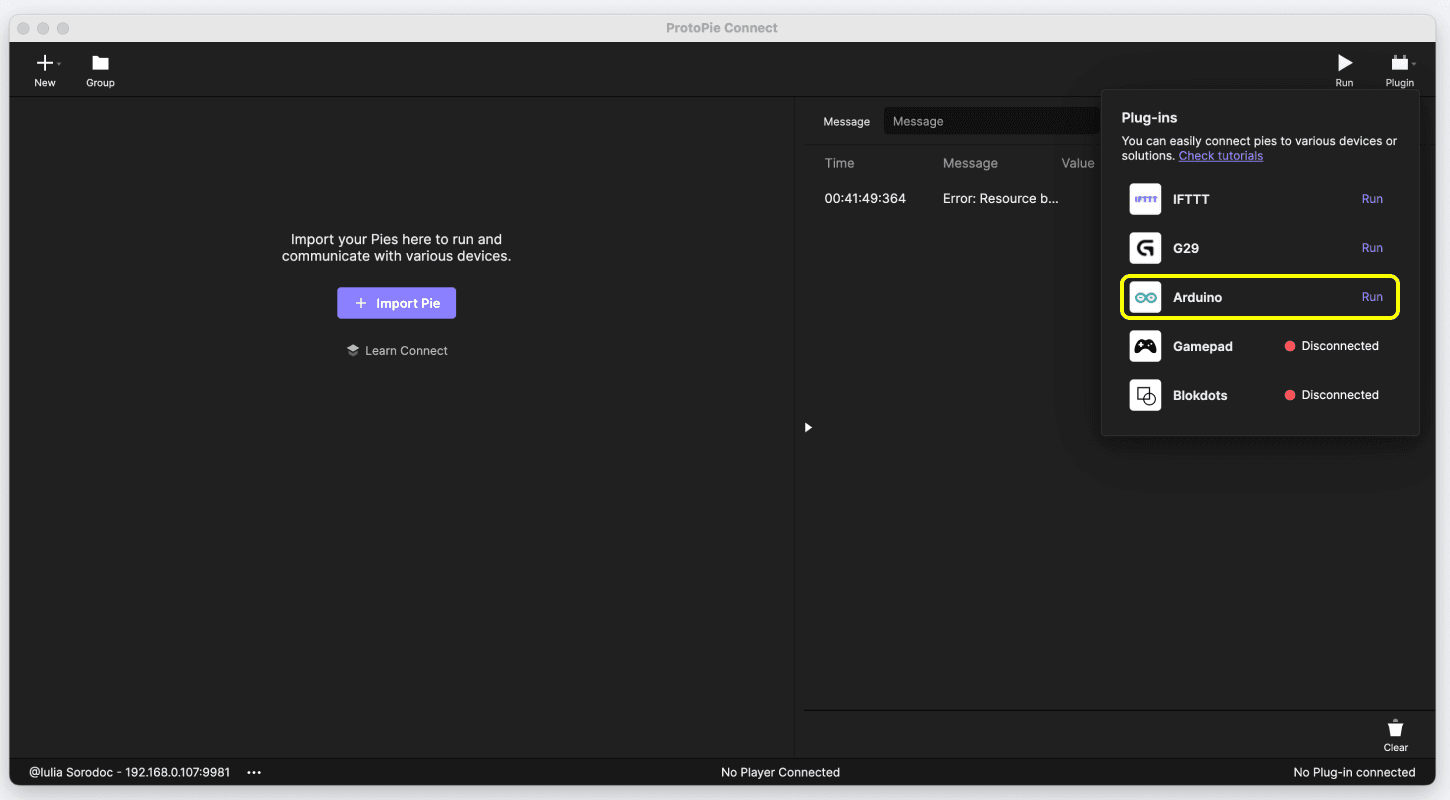The image size is (1450, 800).
Task: Click the Gamepad plug-in name
Action: pos(1202,346)
